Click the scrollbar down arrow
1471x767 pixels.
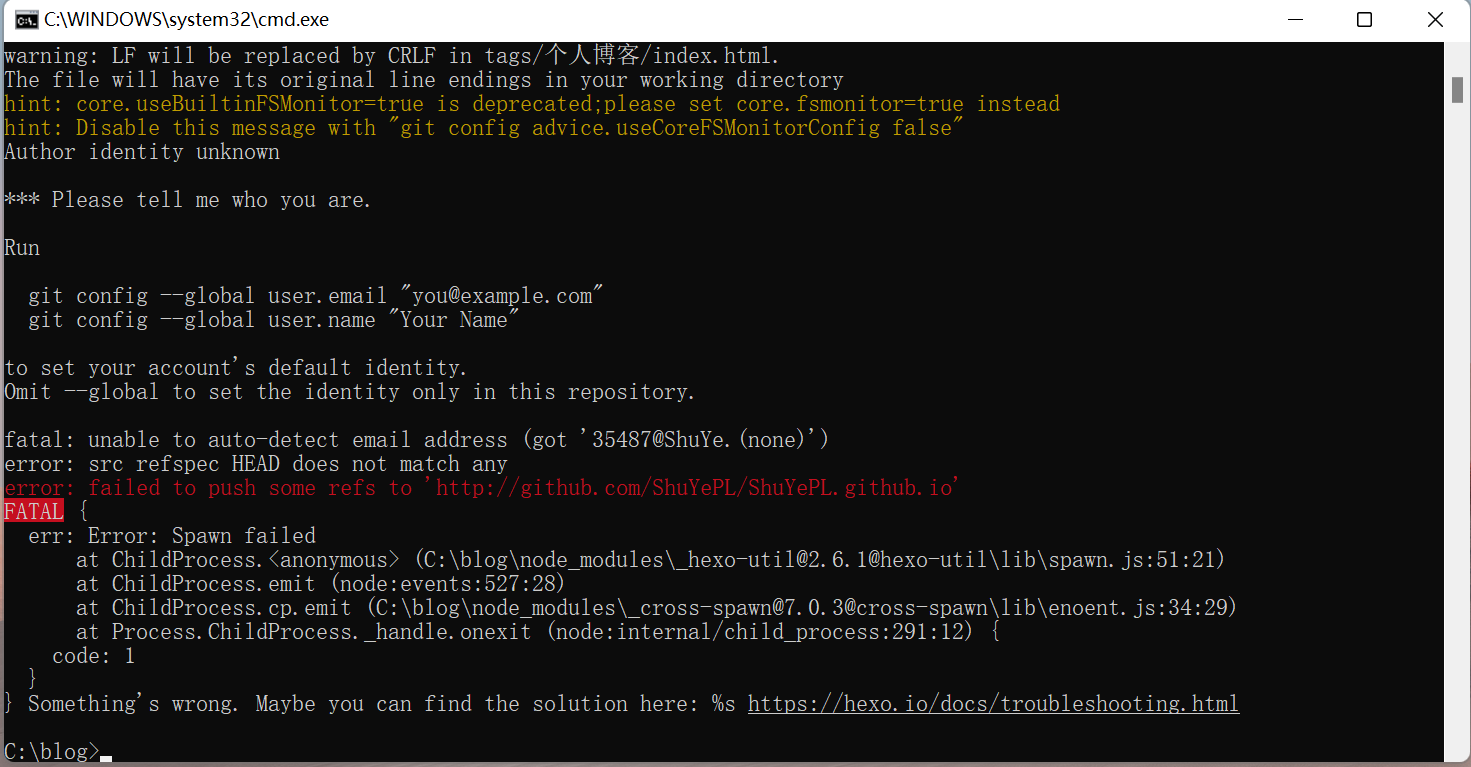coord(1458,752)
